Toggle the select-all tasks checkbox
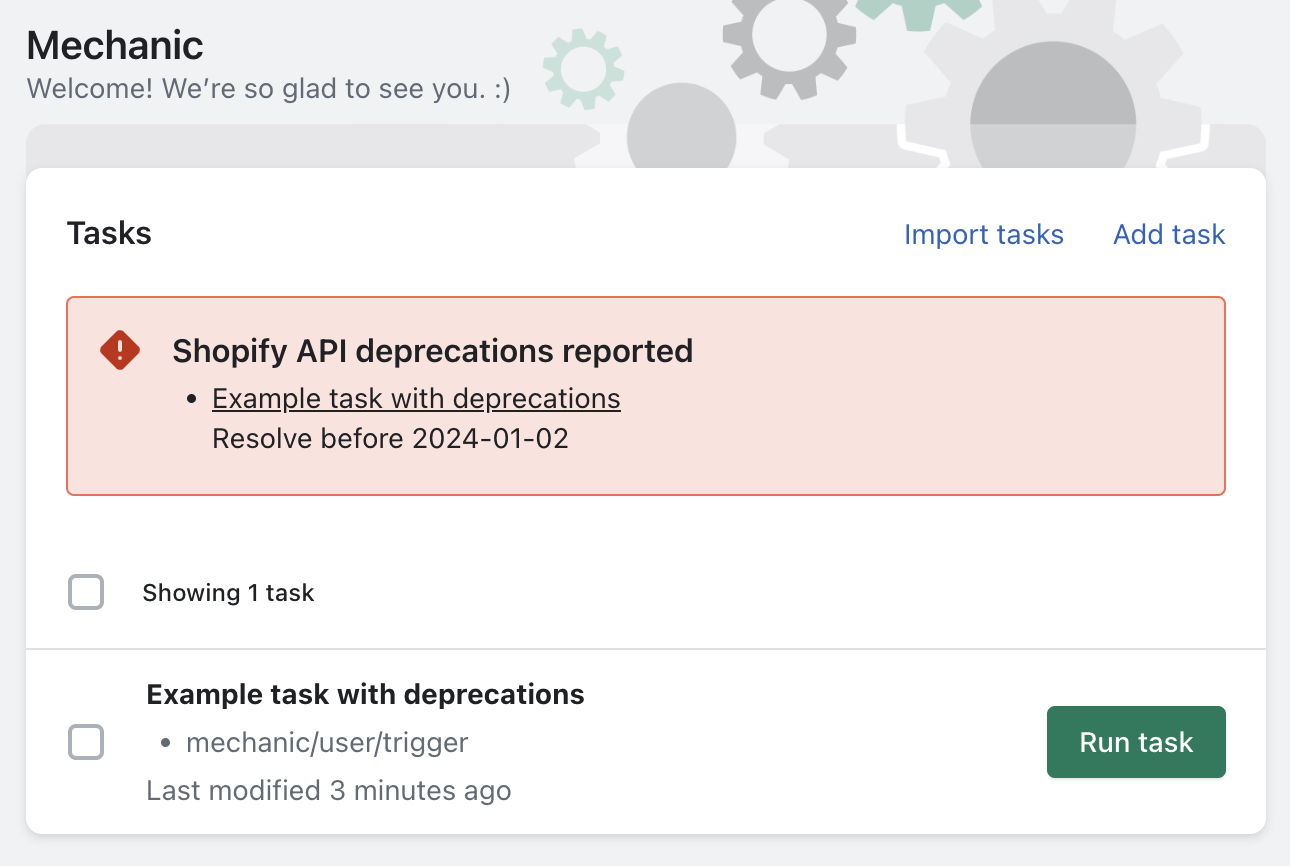Viewport: 1290px width, 866px height. click(x=86, y=592)
